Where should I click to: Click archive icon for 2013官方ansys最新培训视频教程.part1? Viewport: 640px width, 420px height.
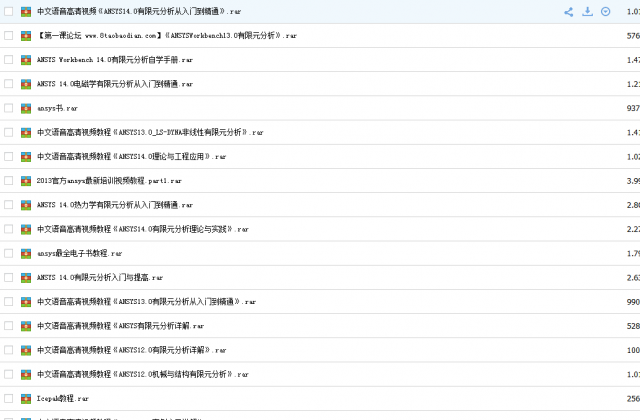(26, 181)
